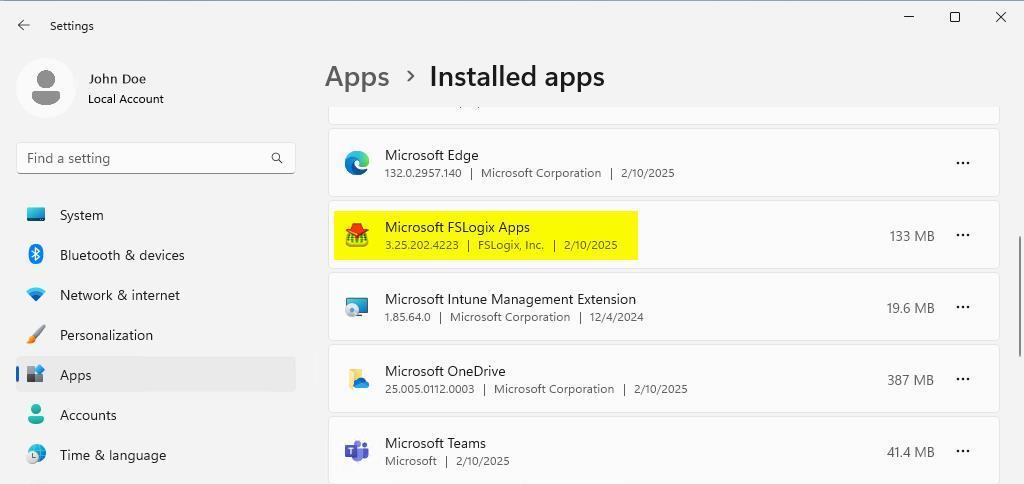The image size is (1024, 484).
Task: Open more options for Intune Management Extension
Action: pos(962,307)
